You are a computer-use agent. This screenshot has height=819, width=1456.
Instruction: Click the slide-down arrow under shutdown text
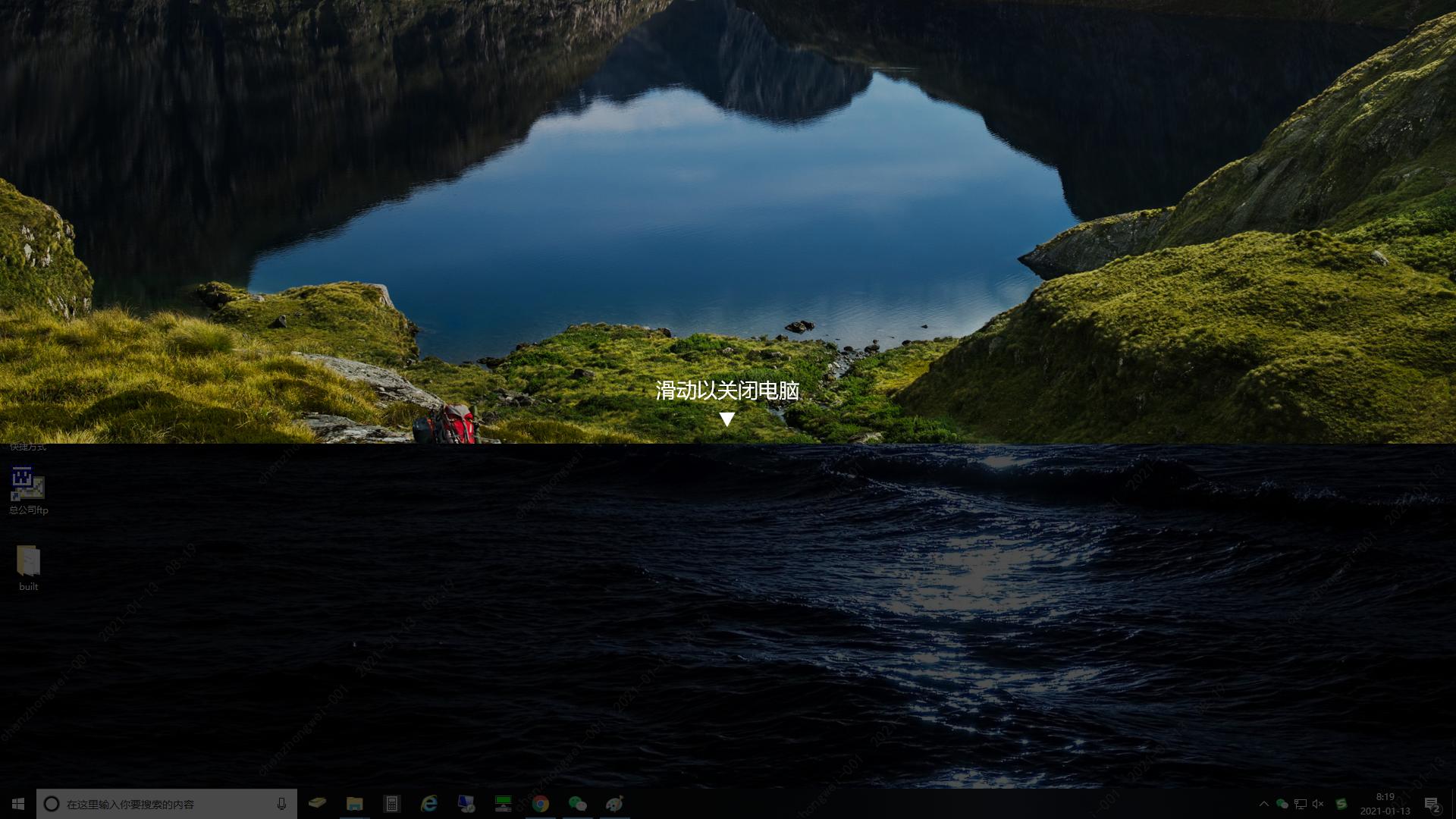(x=726, y=419)
